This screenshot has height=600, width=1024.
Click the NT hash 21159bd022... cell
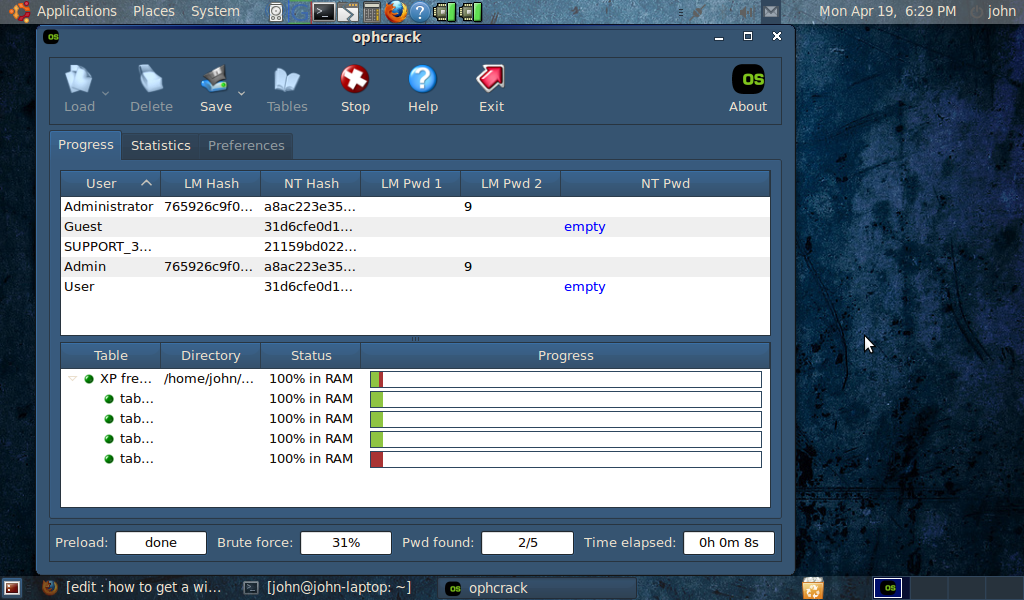pyautogui.click(x=310, y=247)
